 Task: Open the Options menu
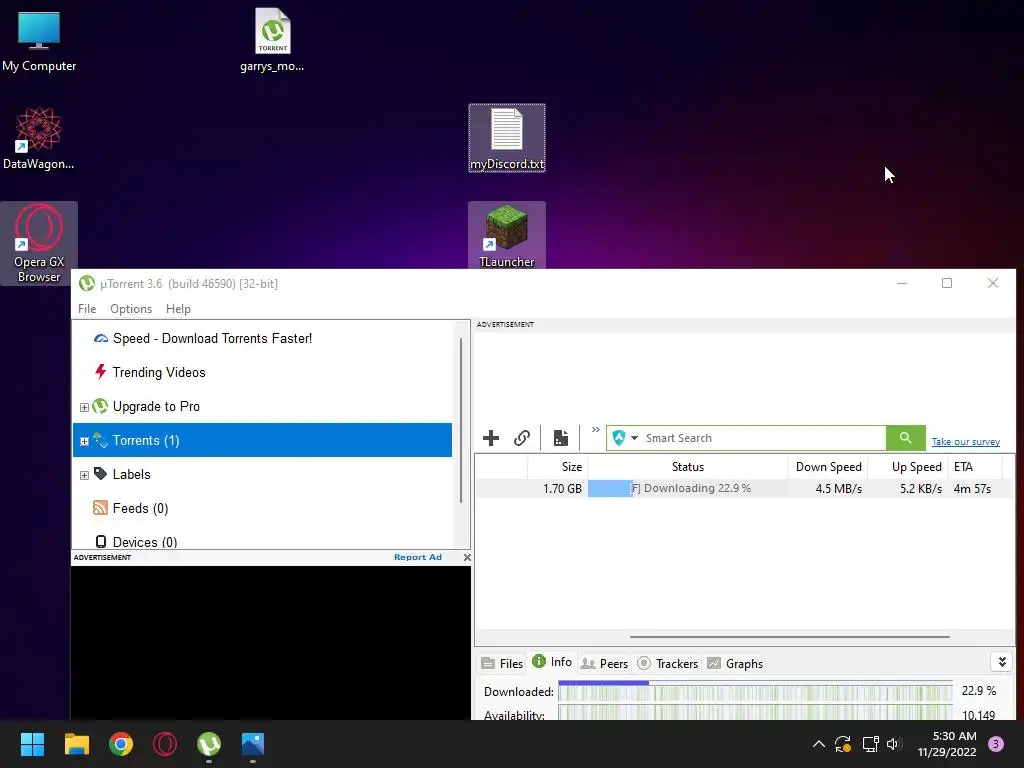(x=131, y=309)
